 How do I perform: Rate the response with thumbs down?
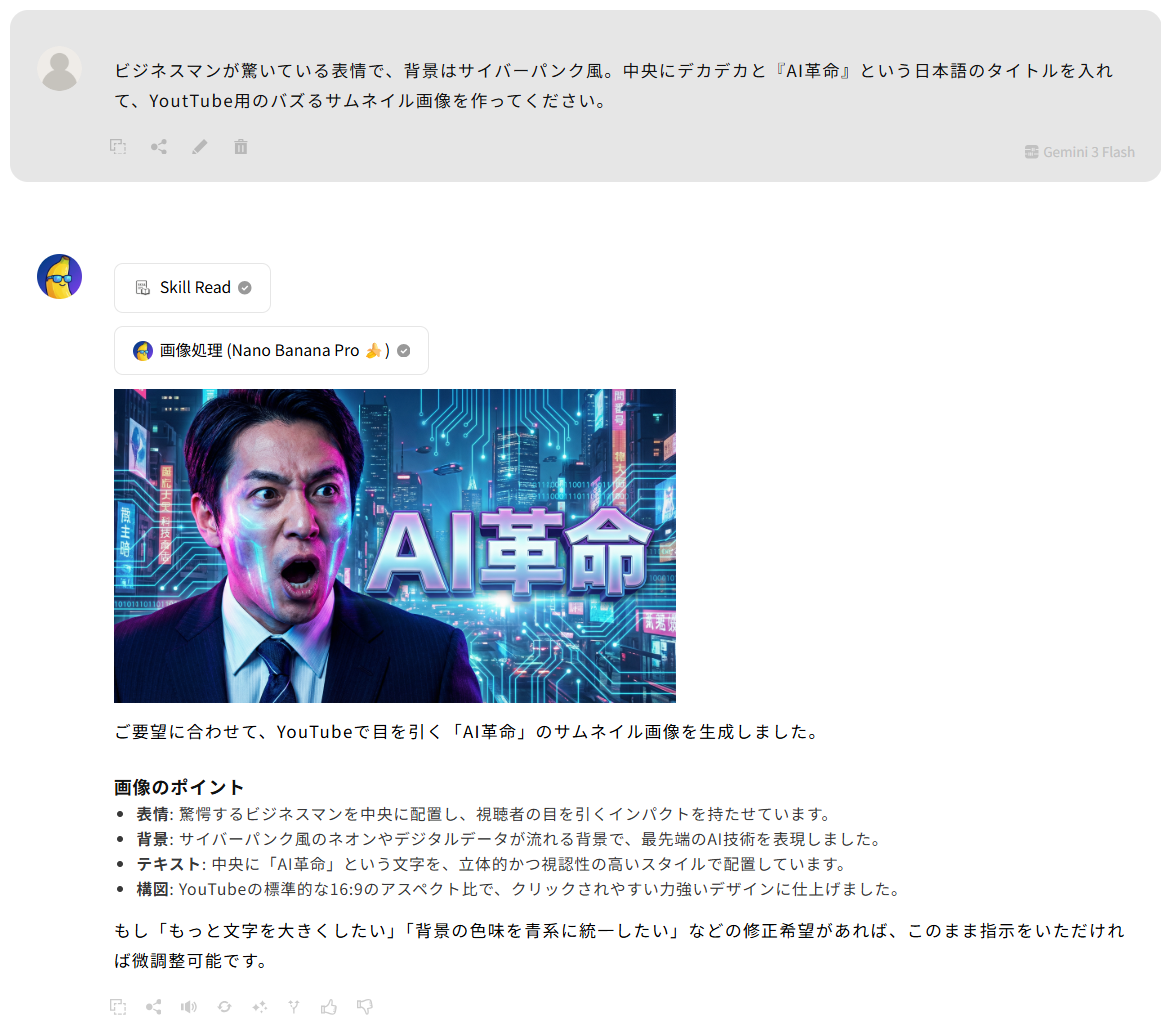click(365, 1007)
